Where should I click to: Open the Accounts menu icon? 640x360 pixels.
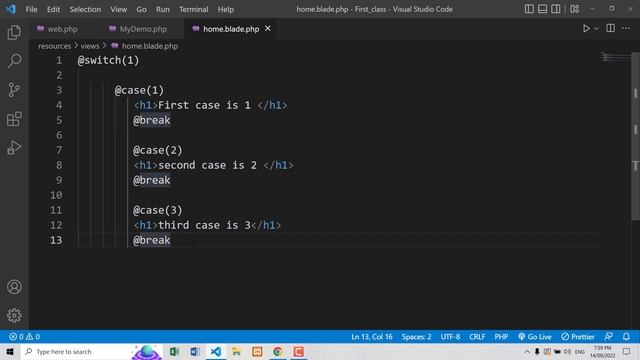click(x=14, y=287)
